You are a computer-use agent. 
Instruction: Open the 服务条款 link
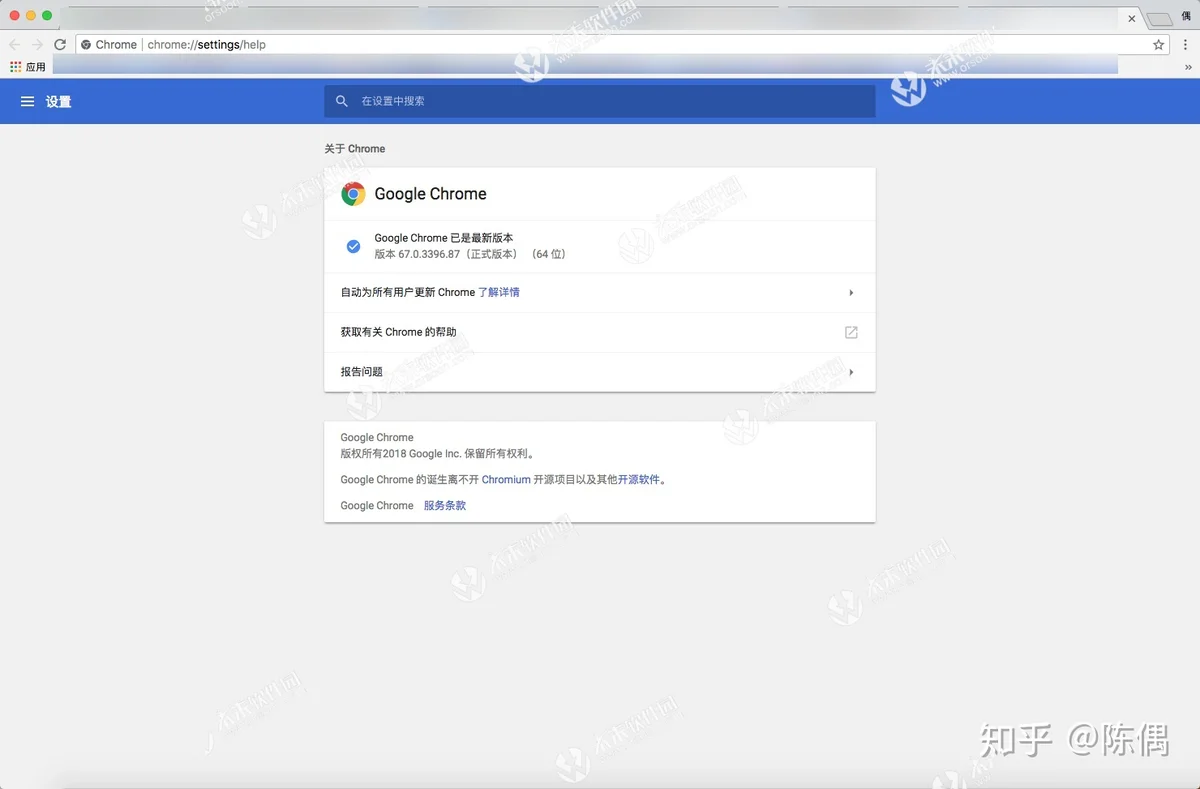pos(444,506)
